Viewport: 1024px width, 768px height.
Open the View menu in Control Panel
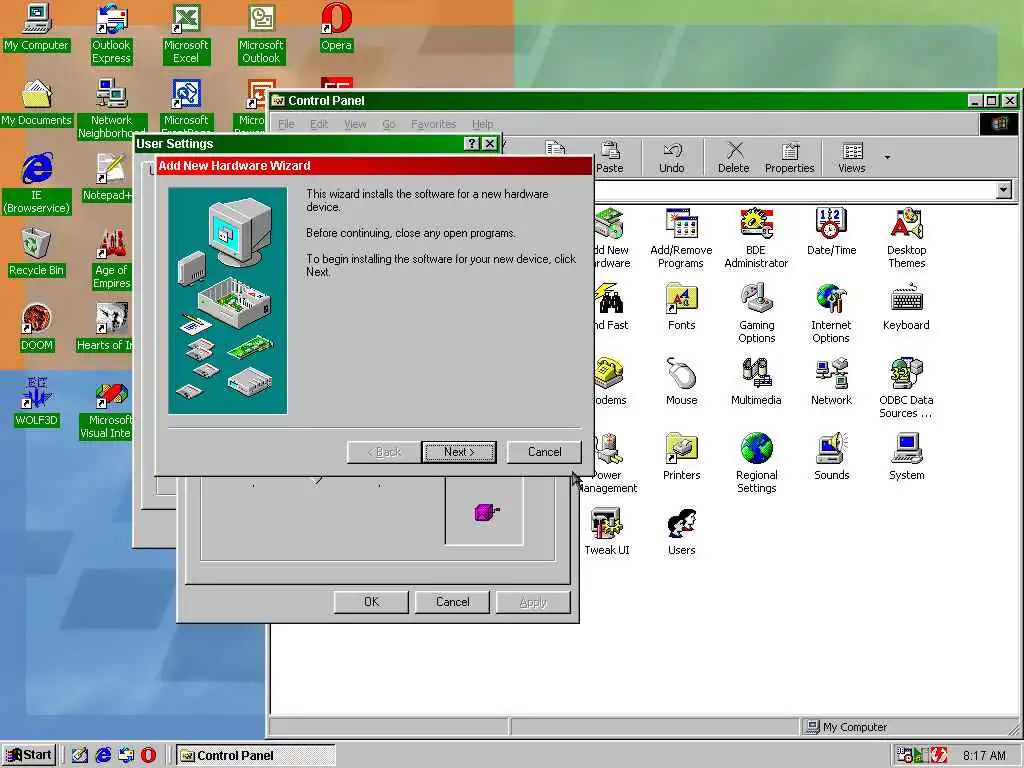[355, 124]
